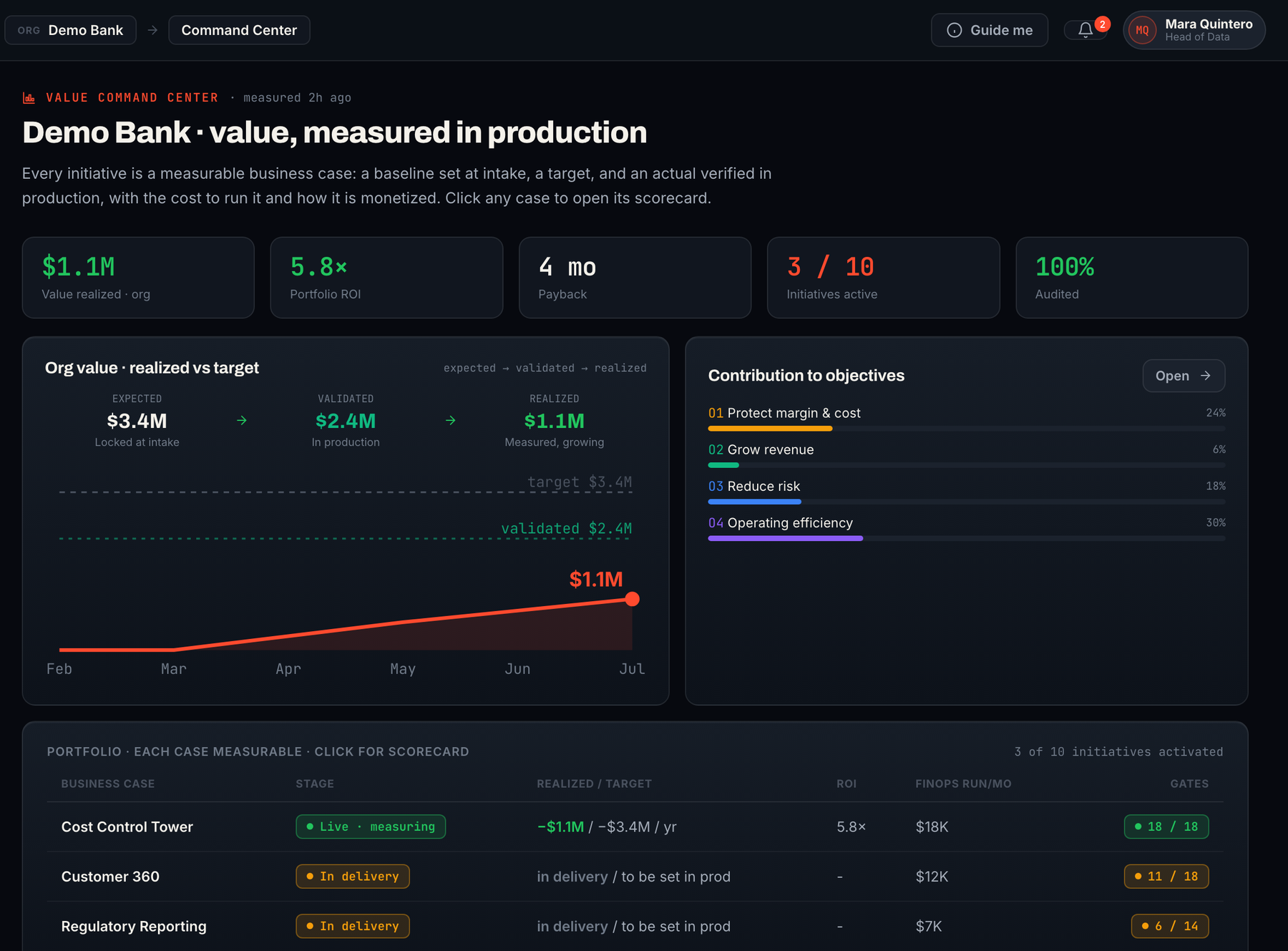Open the Value realized card

pyautogui.click(x=138, y=278)
